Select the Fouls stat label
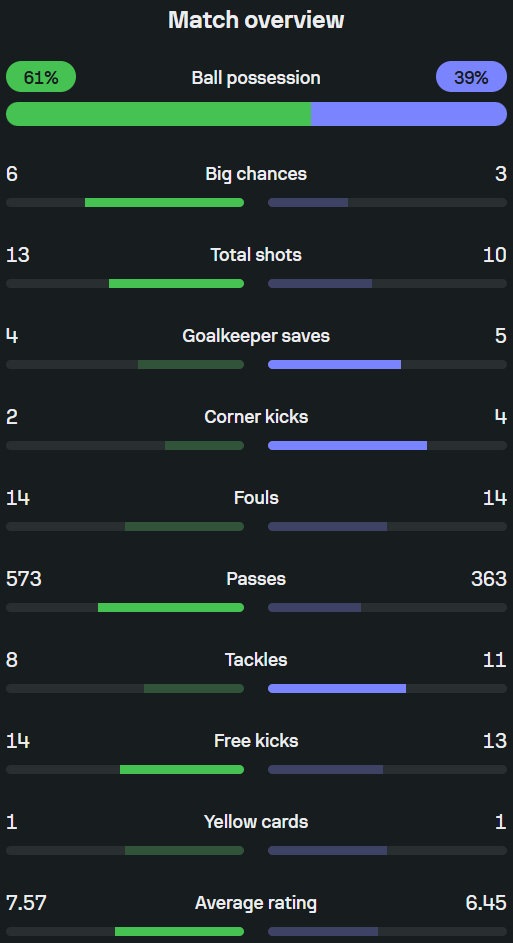The height and width of the screenshot is (943, 513). [256, 498]
